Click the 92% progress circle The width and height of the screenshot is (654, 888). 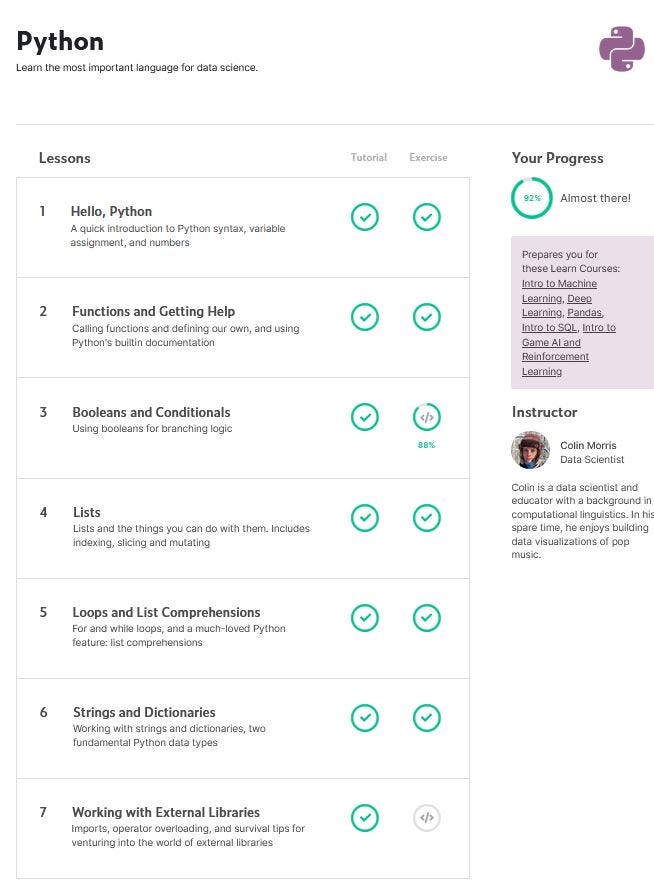pos(531,198)
